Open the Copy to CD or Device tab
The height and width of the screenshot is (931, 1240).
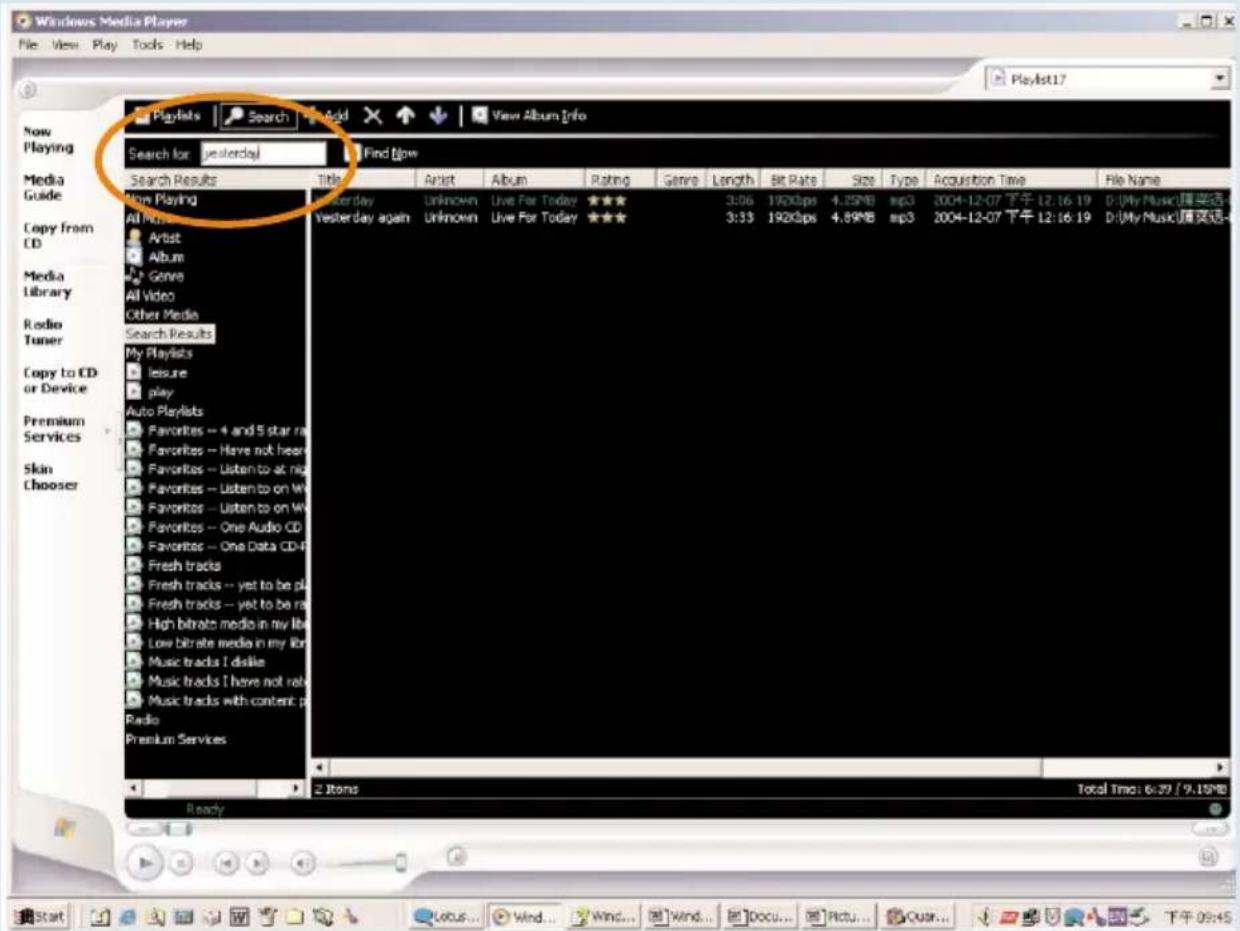pyautogui.click(x=60, y=380)
